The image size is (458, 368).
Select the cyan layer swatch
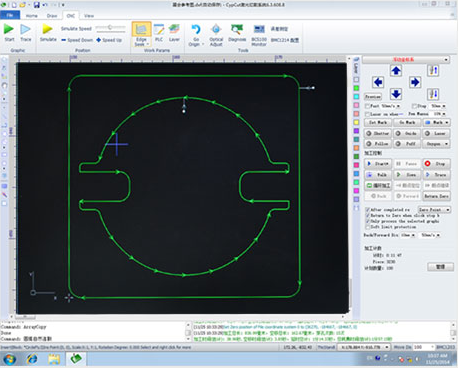point(356,97)
